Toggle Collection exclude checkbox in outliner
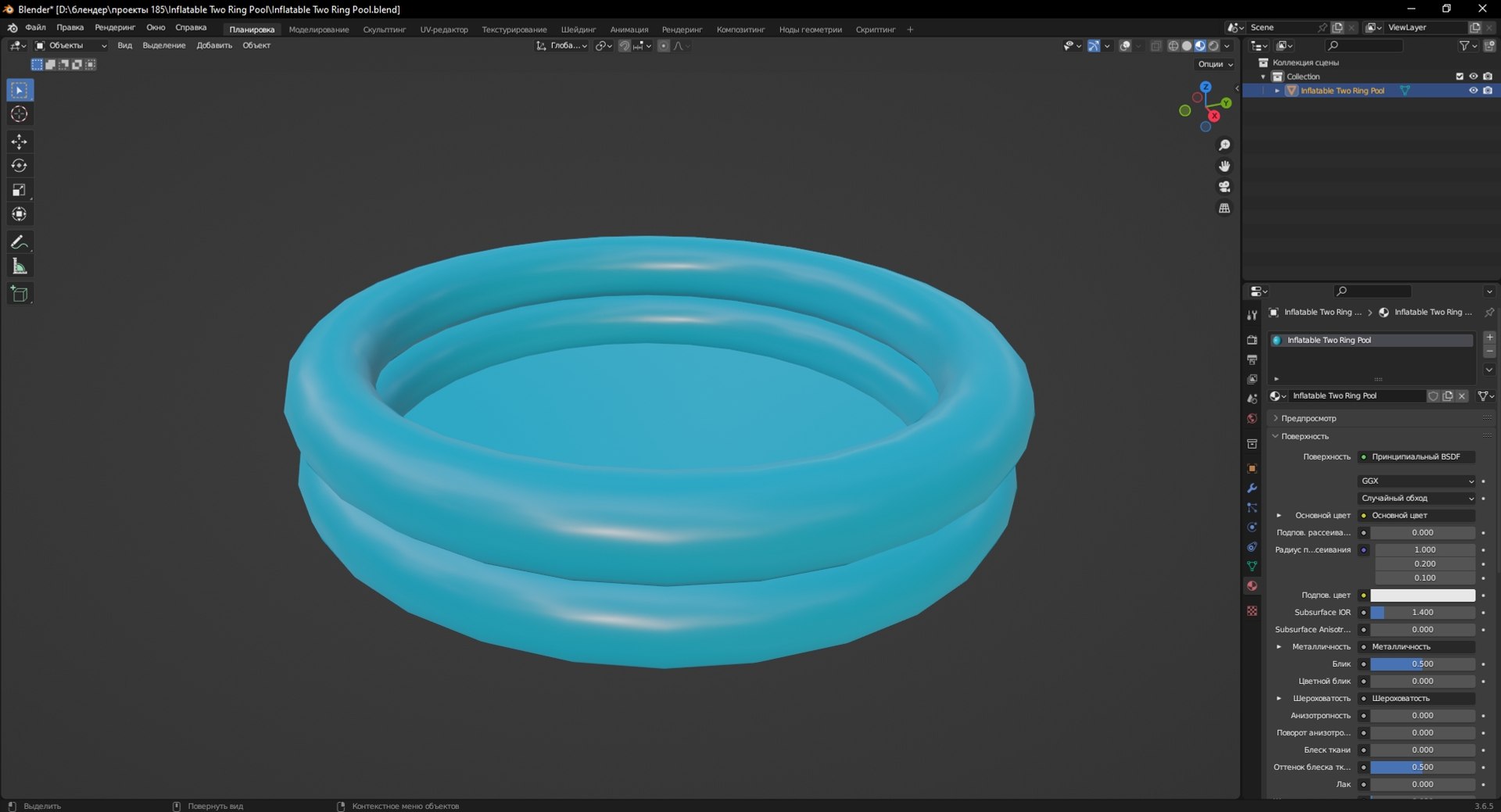The width and height of the screenshot is (1501, 812). pos(1459,77)
